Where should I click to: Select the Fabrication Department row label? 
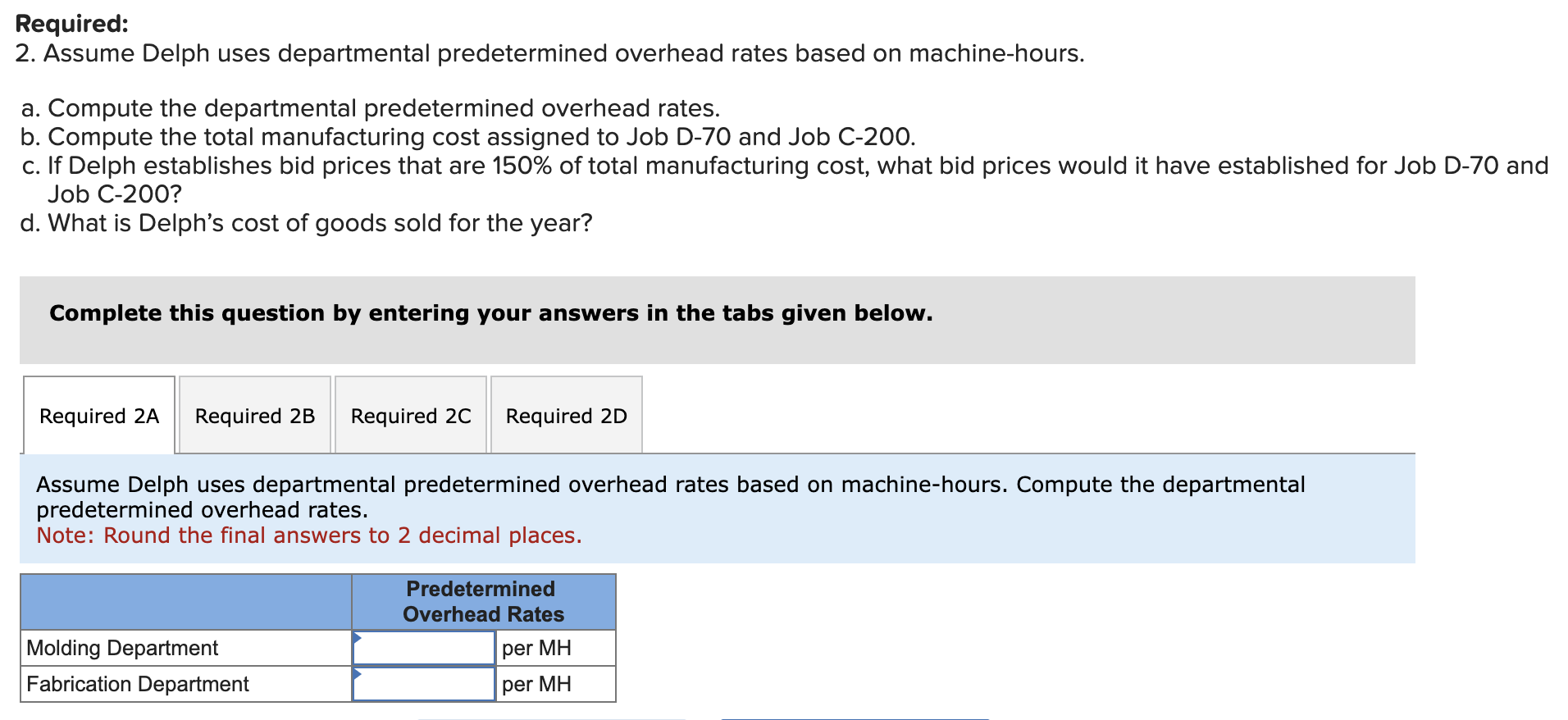(136, 683)
